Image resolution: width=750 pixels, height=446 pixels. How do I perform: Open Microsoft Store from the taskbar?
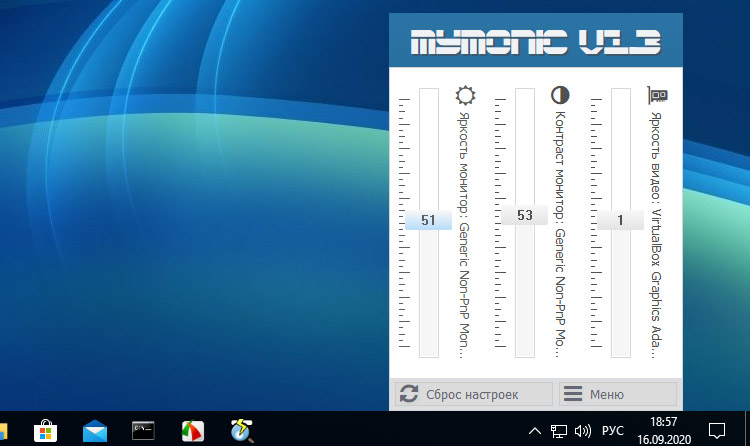(45, 431)
